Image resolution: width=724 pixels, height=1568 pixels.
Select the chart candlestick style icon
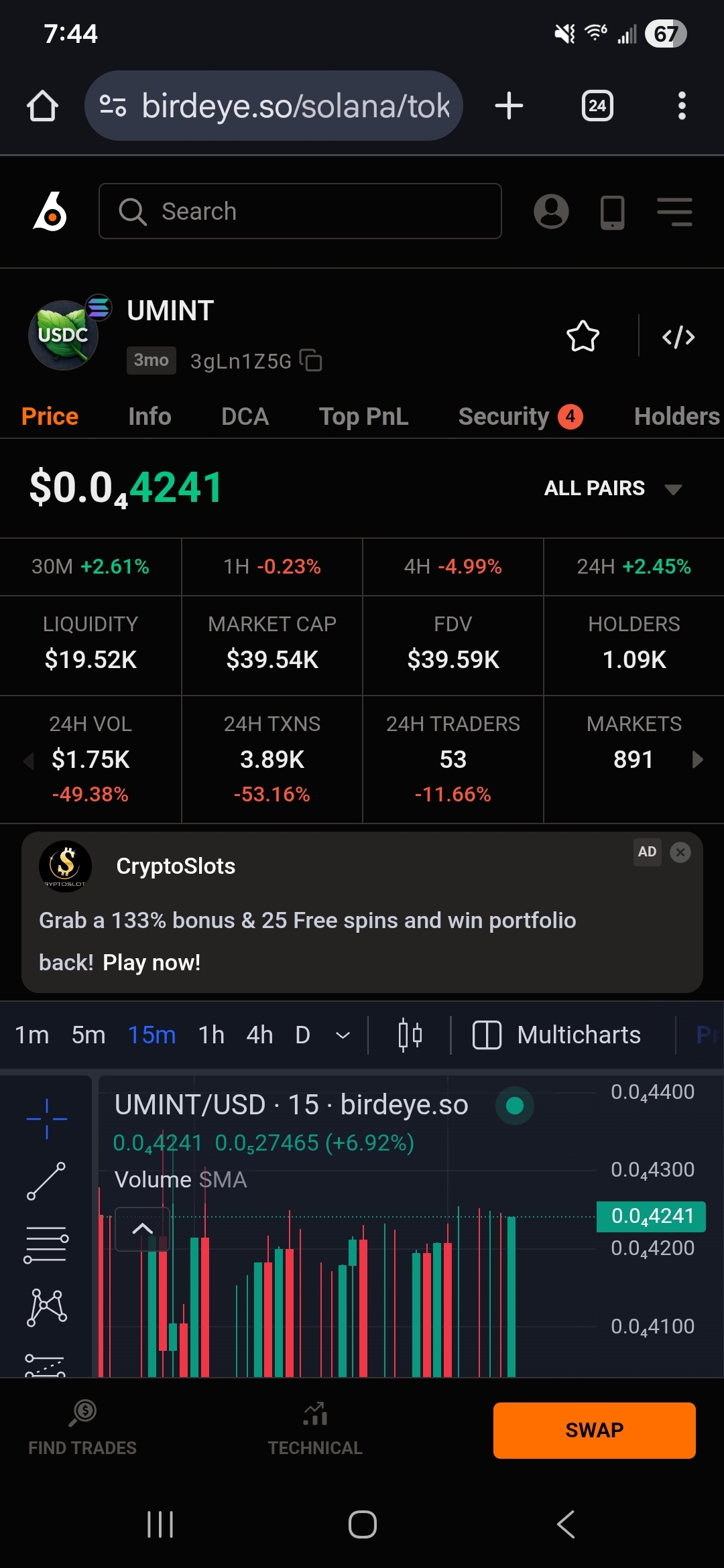coord(410,1035)
